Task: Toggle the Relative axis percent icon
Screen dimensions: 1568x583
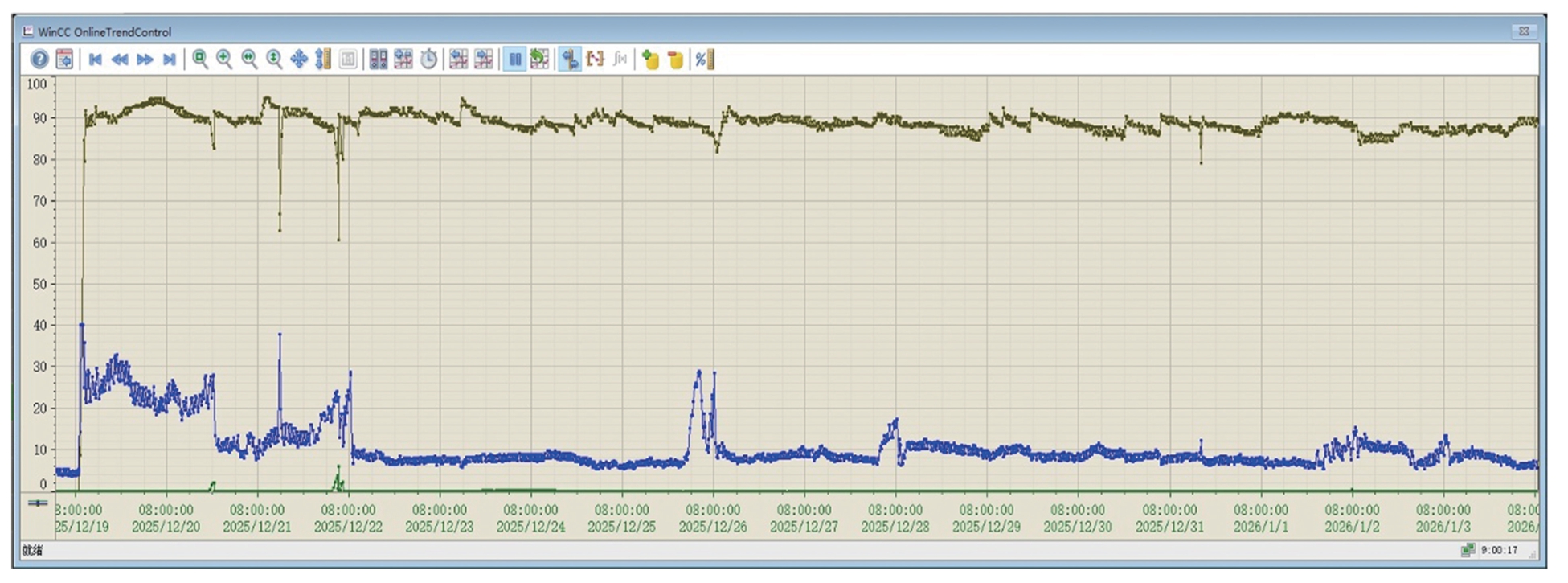Action: (704, 59)
